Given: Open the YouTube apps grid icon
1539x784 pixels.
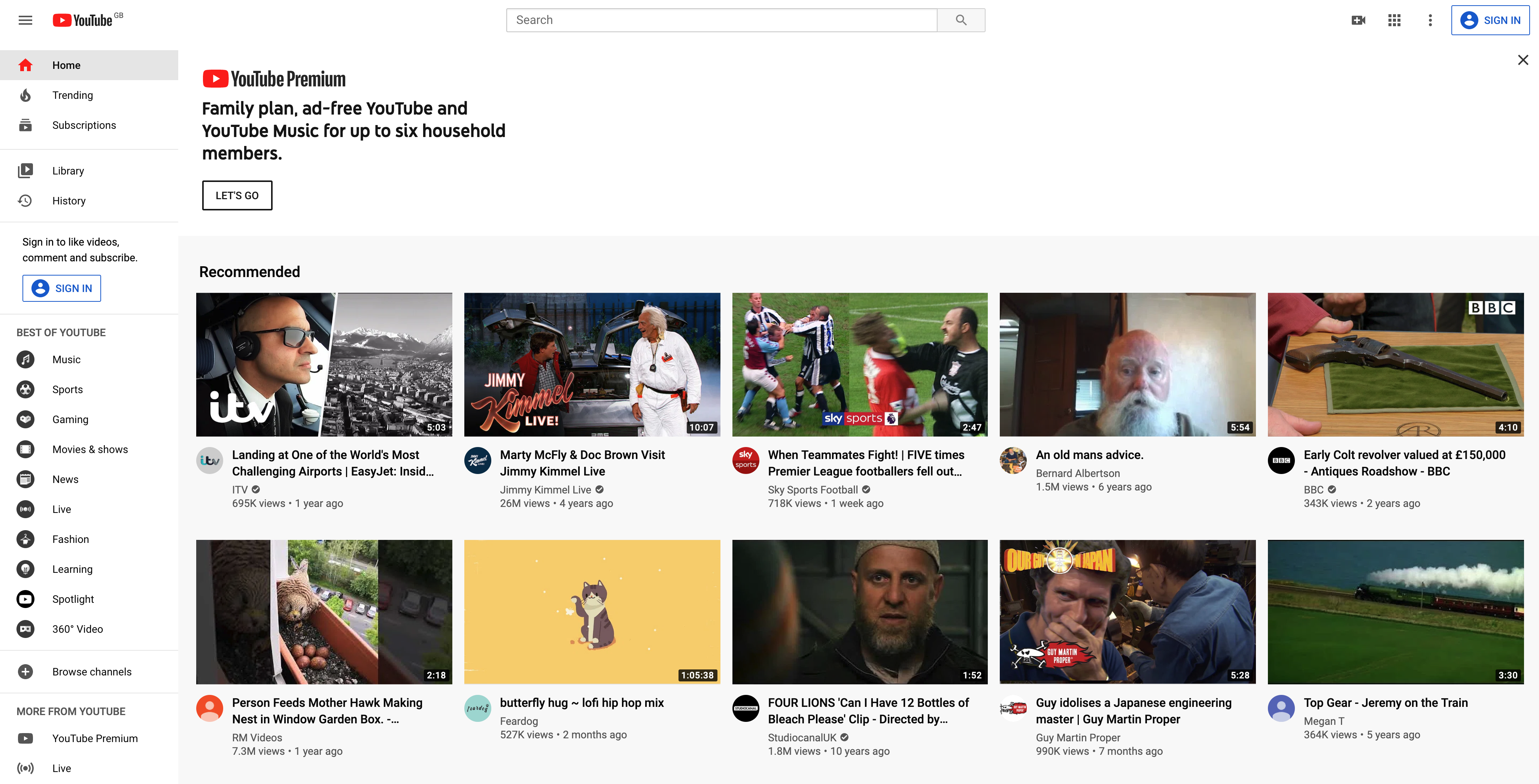Looking at the screenshot, I should click(x=1394, y=20).
